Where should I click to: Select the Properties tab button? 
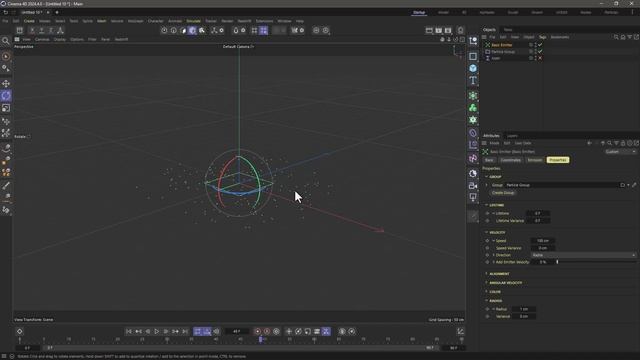pyautogui.click(x=558, y=160)
